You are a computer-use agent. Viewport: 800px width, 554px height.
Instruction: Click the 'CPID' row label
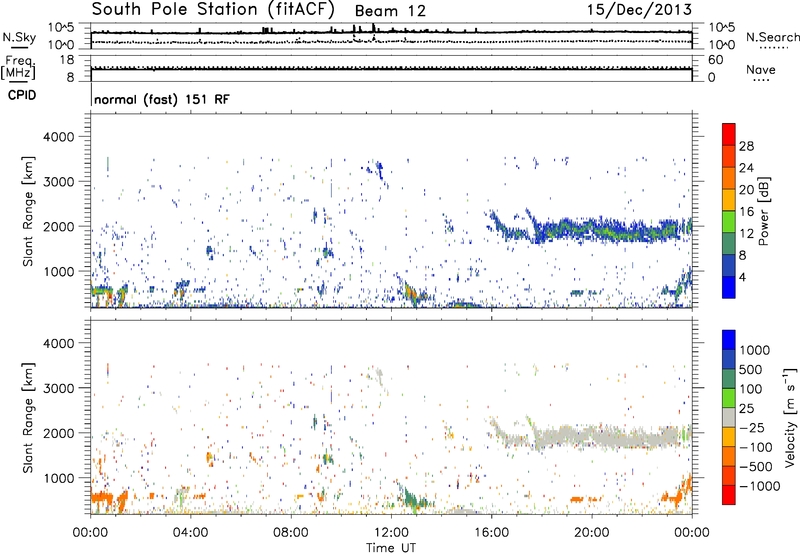click(22, 95)
